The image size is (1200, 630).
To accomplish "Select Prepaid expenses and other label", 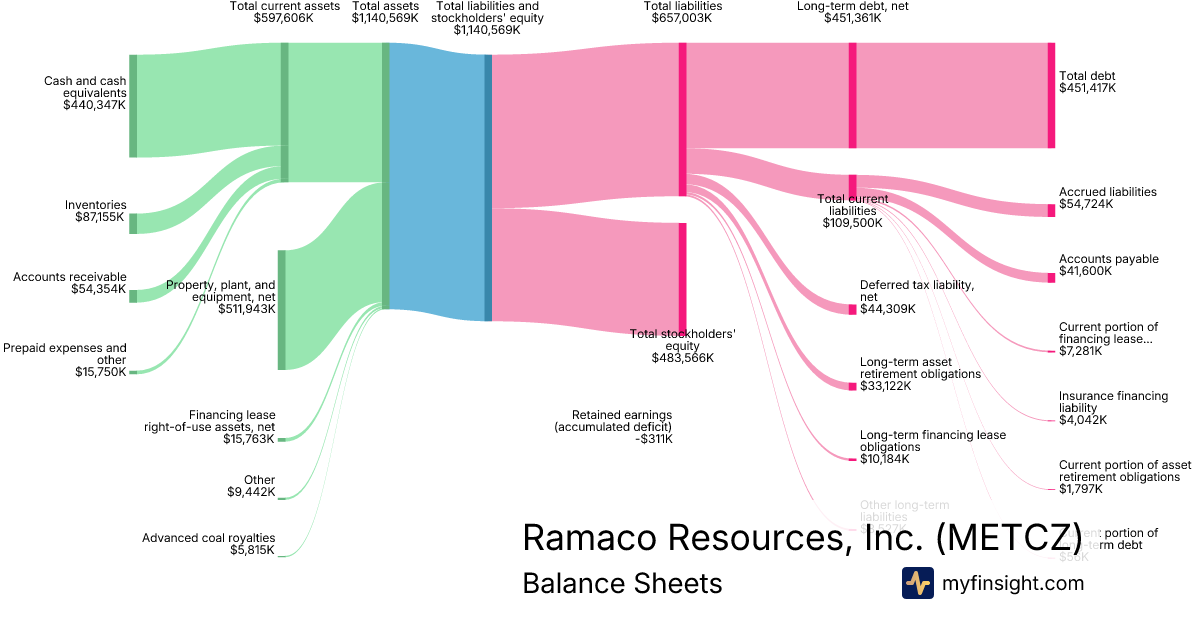I will point(65,360).
